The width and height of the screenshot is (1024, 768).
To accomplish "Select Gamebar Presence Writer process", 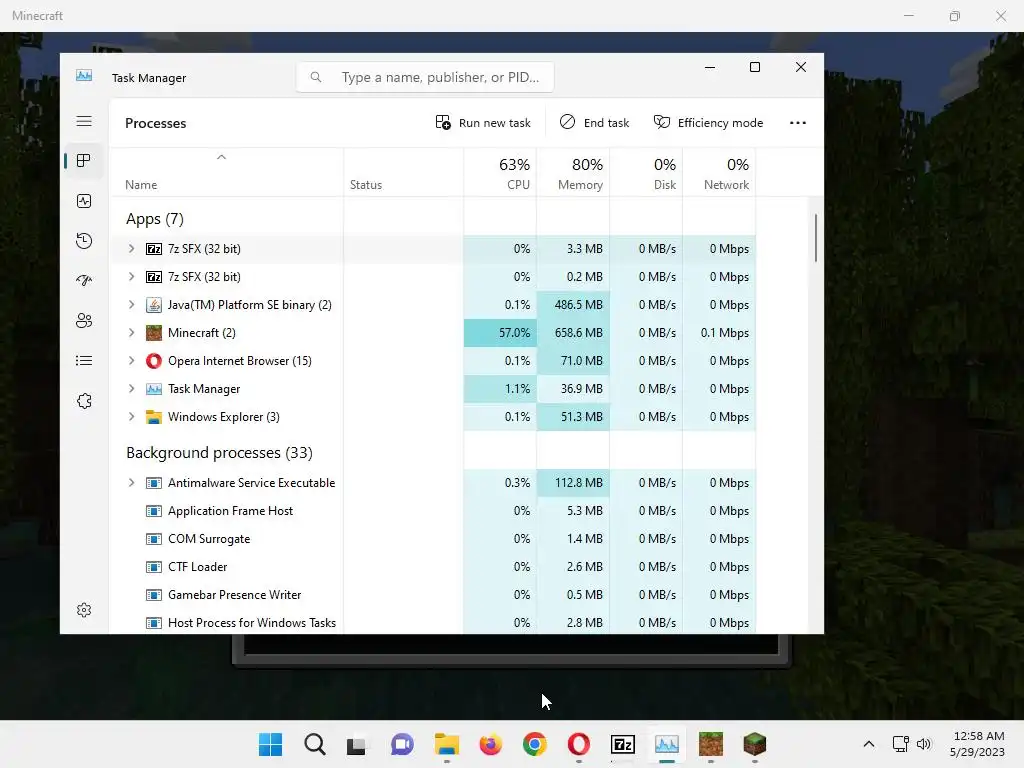I will pyautogui.click(x=433, y=596).
